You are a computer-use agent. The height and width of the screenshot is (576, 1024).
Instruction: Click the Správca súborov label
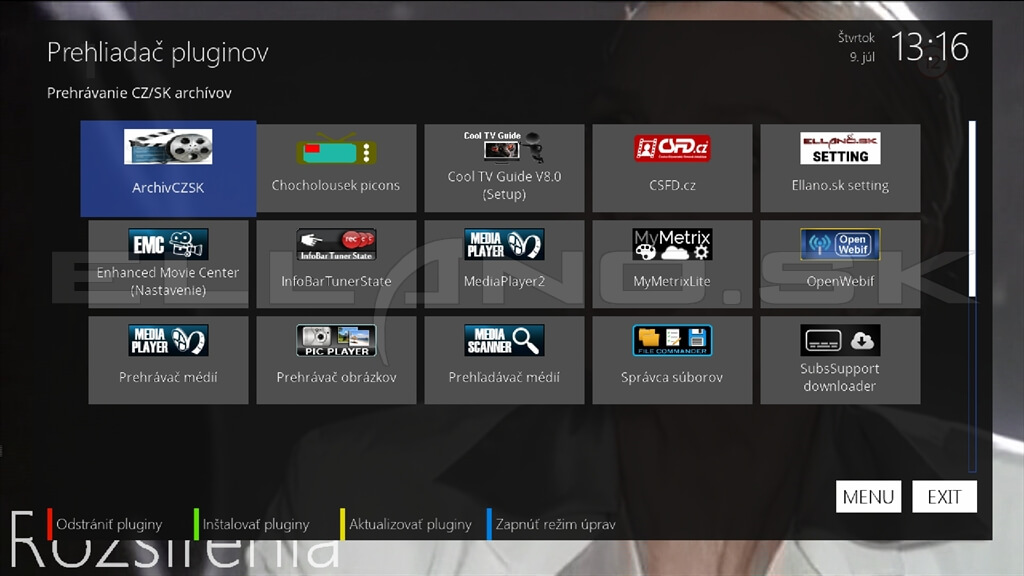coord(672,377)
